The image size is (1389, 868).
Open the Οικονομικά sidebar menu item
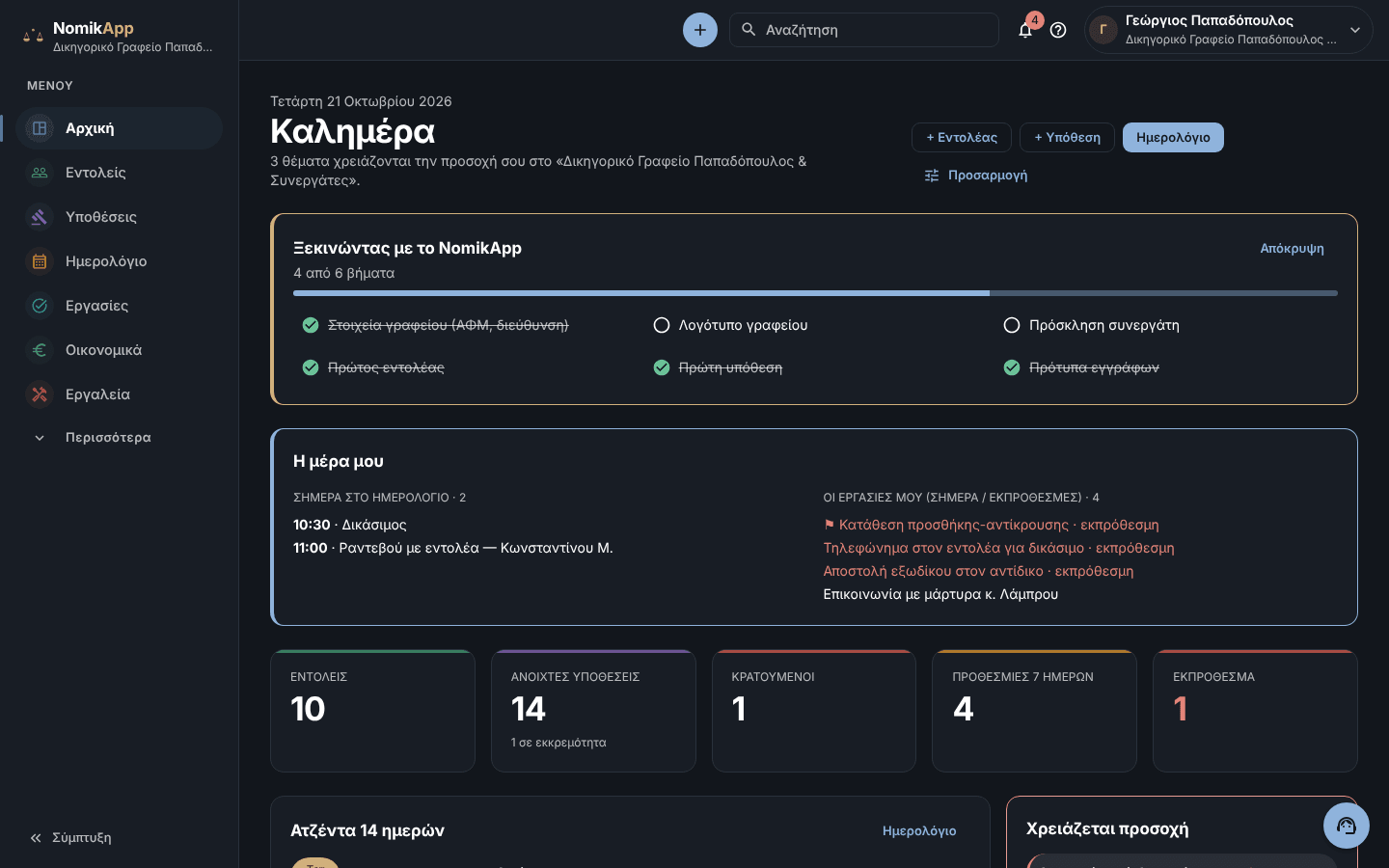click(119, 350)
